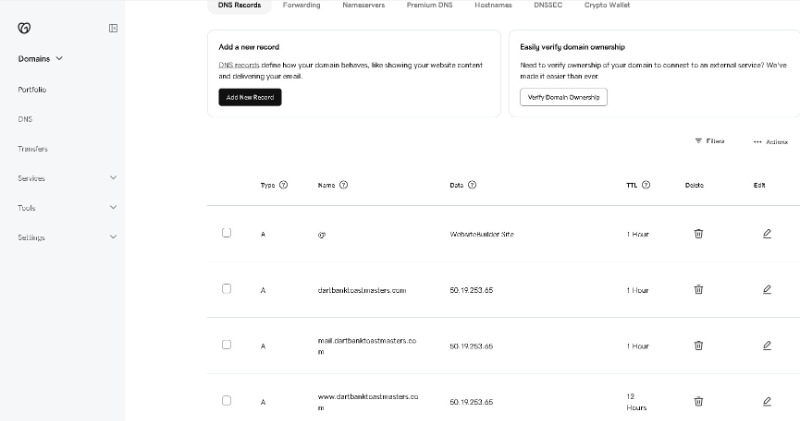Screen dimensions: 800x421
Task: Show help for the TTL column
Action: pos(646,185)
